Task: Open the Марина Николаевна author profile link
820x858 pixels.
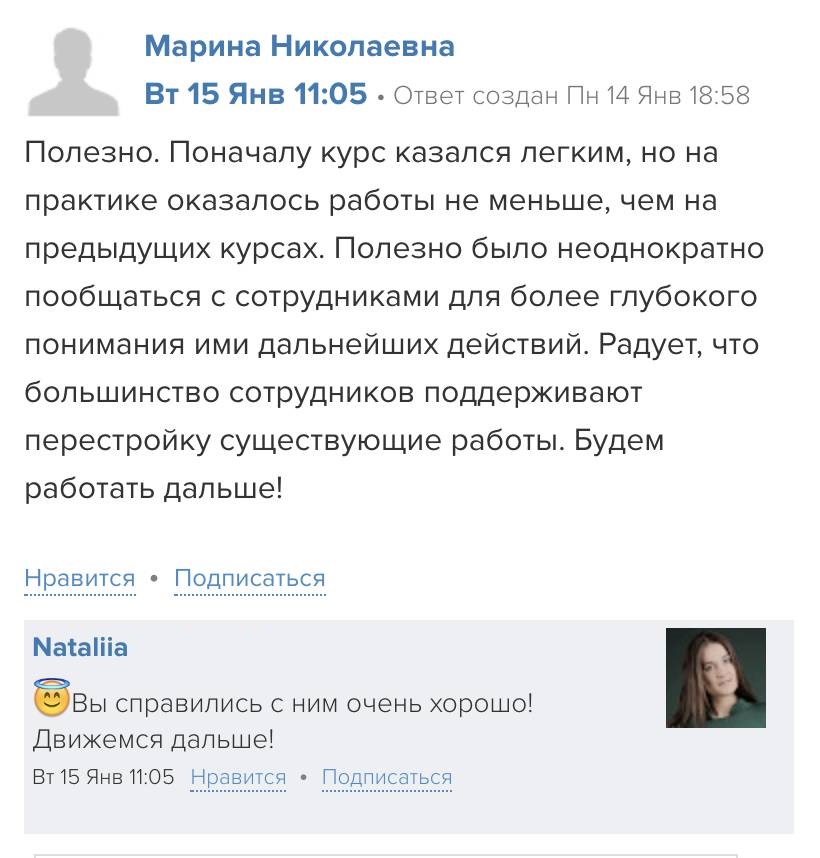Action: click(299, 46)
